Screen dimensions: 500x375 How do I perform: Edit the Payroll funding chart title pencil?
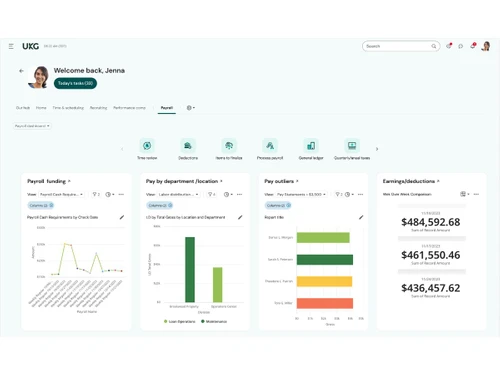tap(122, 217)
